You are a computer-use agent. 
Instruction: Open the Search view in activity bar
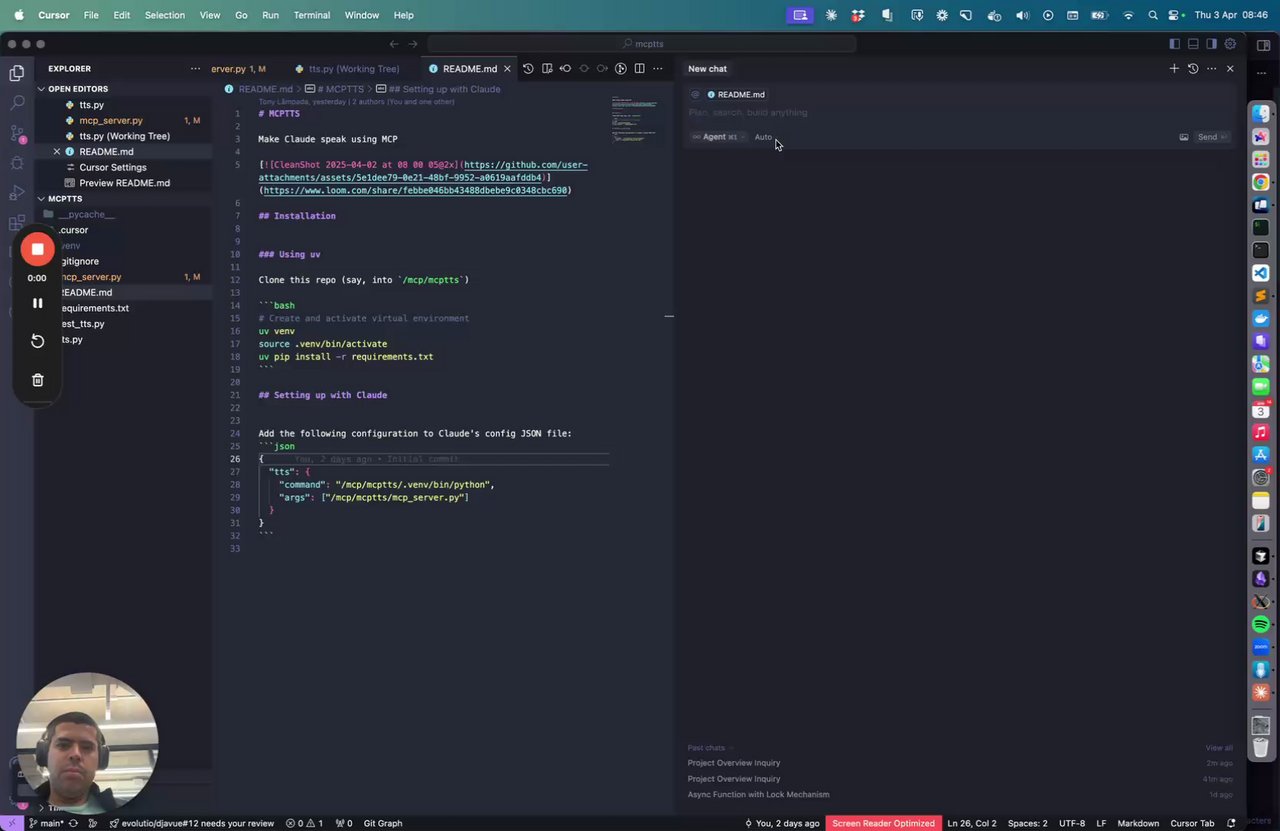click(17, 102)
